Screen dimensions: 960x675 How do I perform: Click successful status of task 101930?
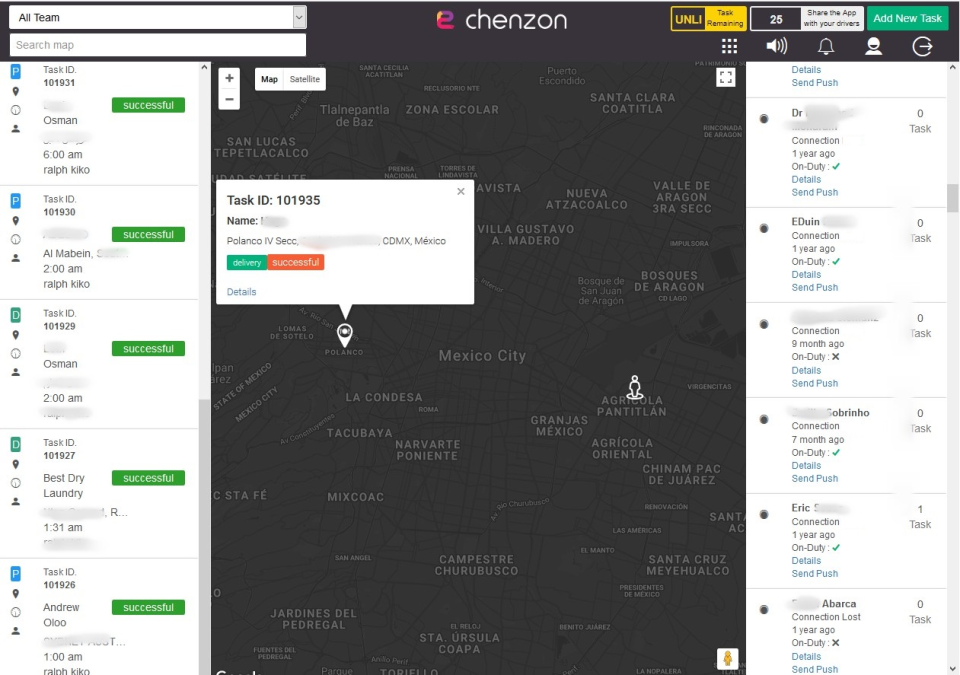[148, 235]
